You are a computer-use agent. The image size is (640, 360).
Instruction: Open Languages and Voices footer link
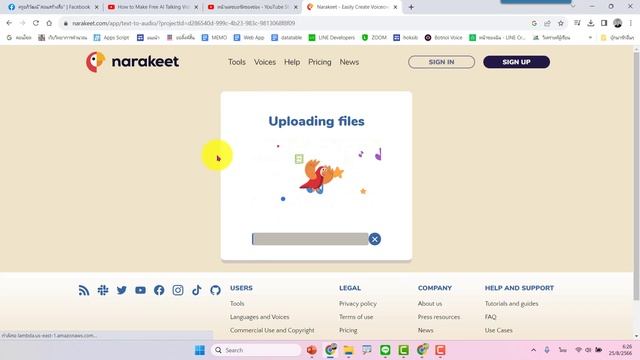tap(260, 317)
